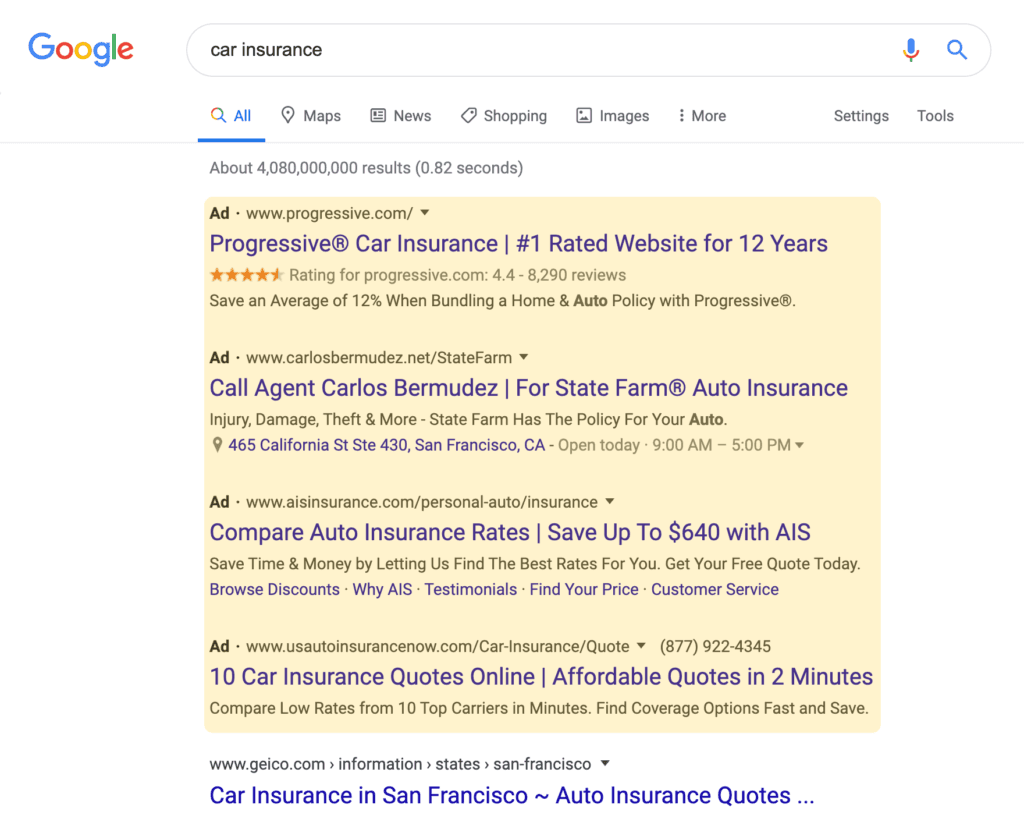The height and width of the screenshot is (815, 1024).
Task: Switch to the News tab
Action: click(x=400, y=116)
